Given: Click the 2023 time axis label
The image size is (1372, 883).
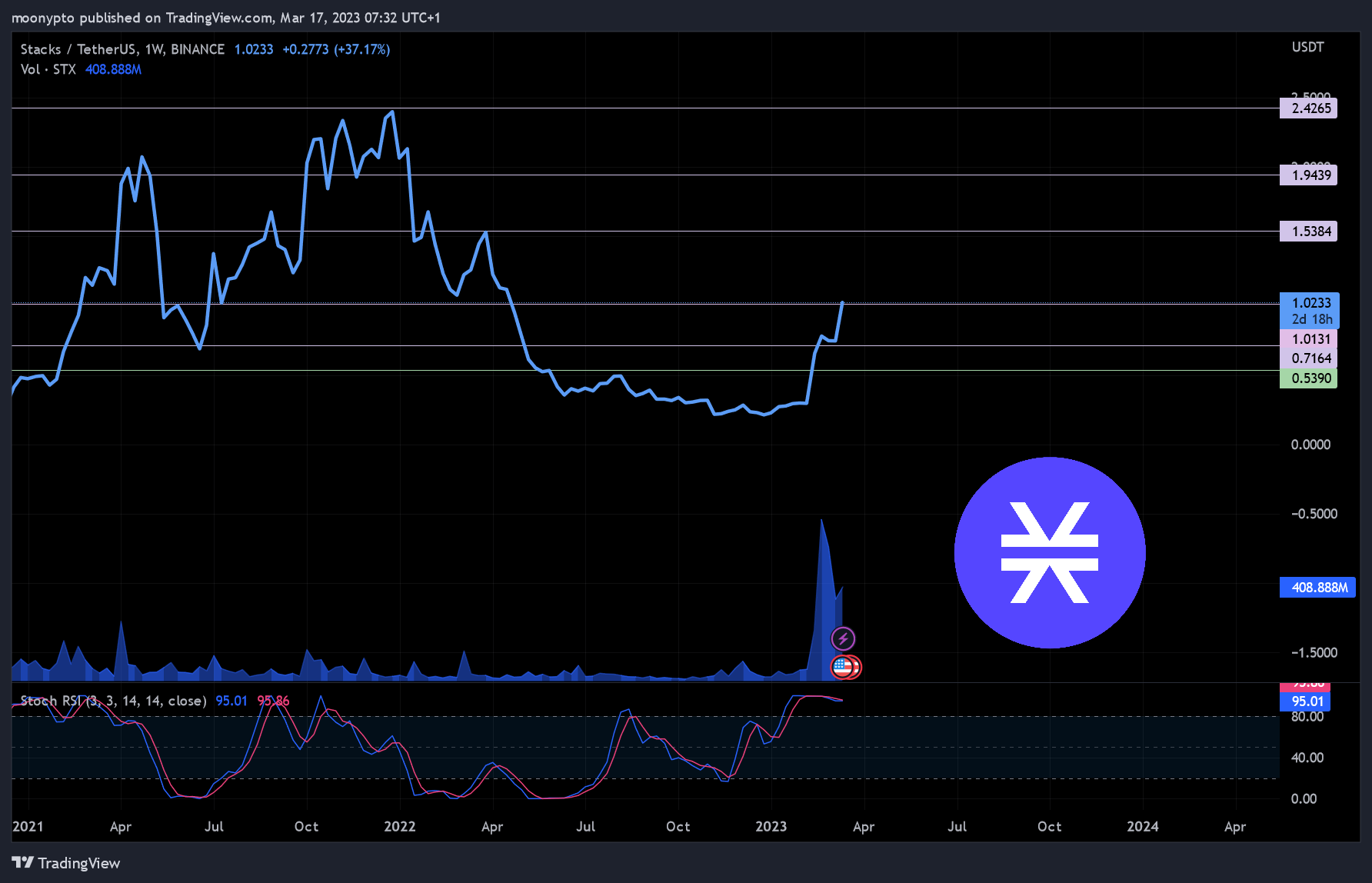Looking at the screenshot, I should [x=771, y=826].
